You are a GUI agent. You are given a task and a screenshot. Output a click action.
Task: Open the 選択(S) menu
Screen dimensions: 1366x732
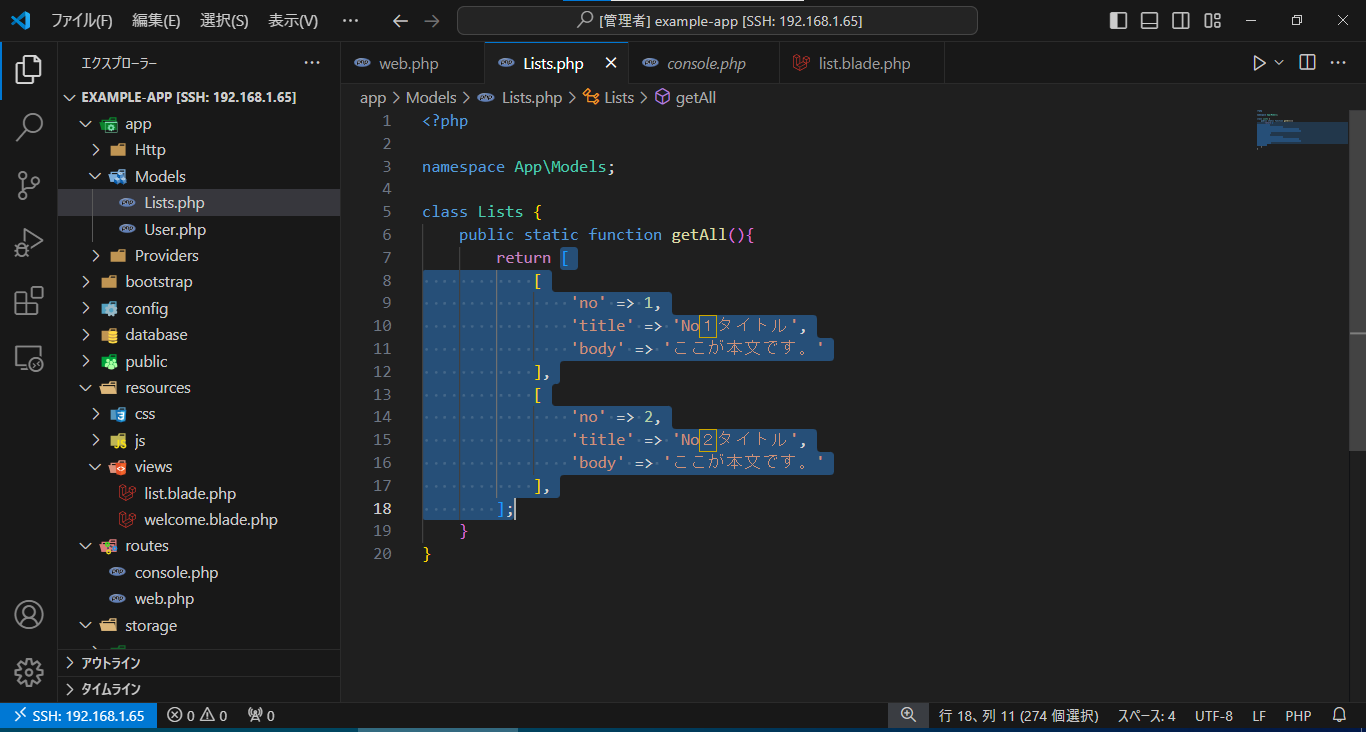pyautogui.click(x=224, y=20)
